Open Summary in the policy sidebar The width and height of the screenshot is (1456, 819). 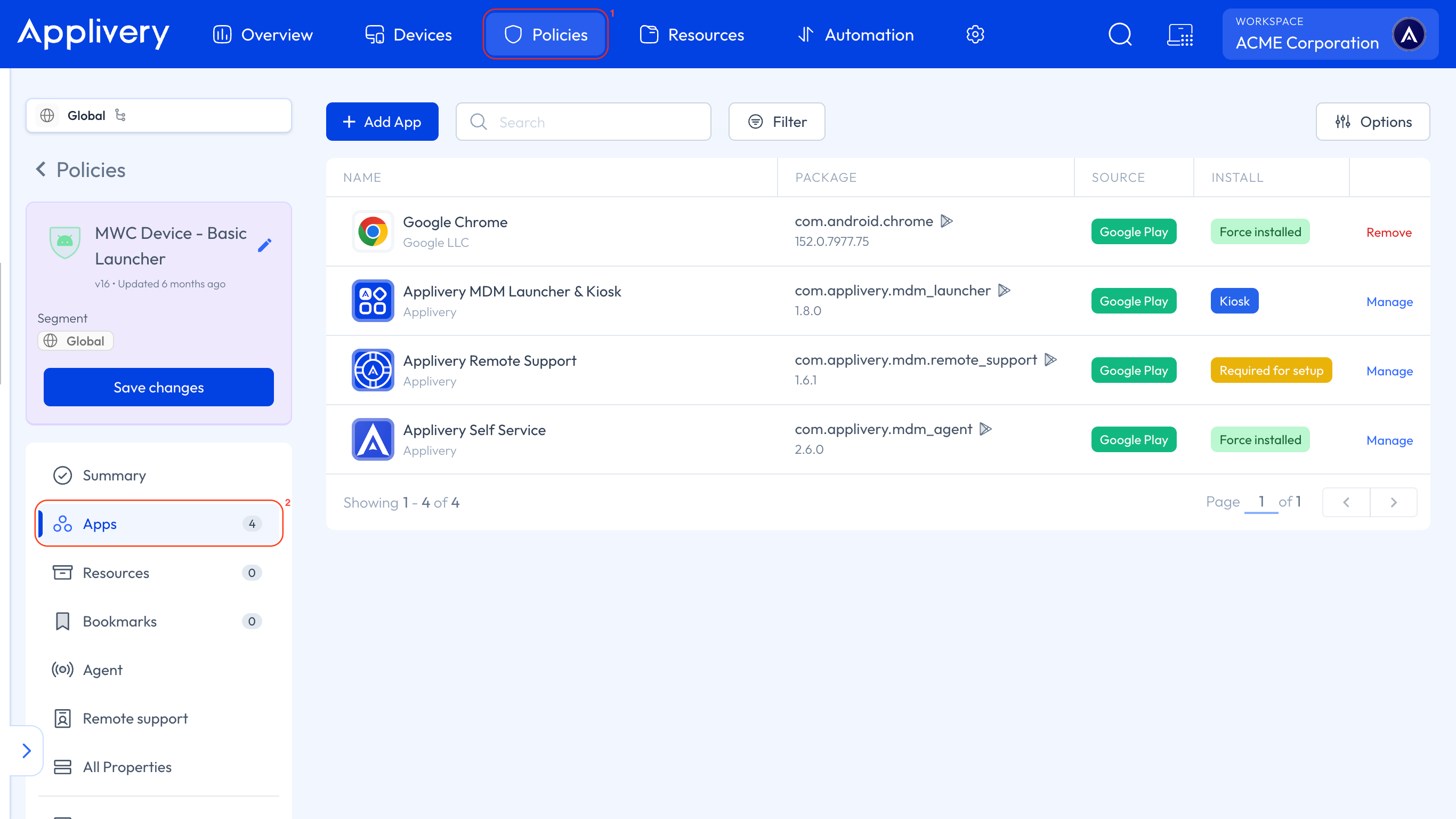[158, 476]
